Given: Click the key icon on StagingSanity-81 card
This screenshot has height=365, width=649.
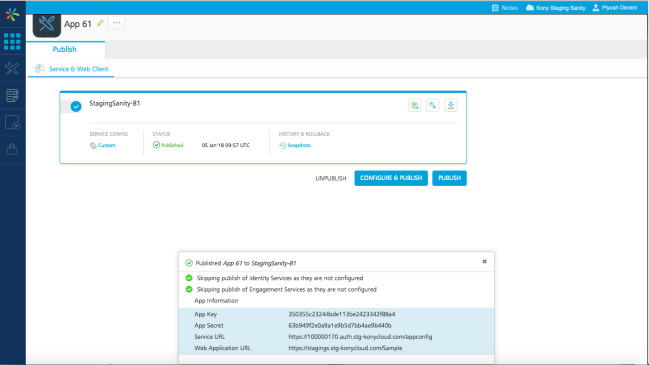Looking at the screenshot, I should 433,105.
